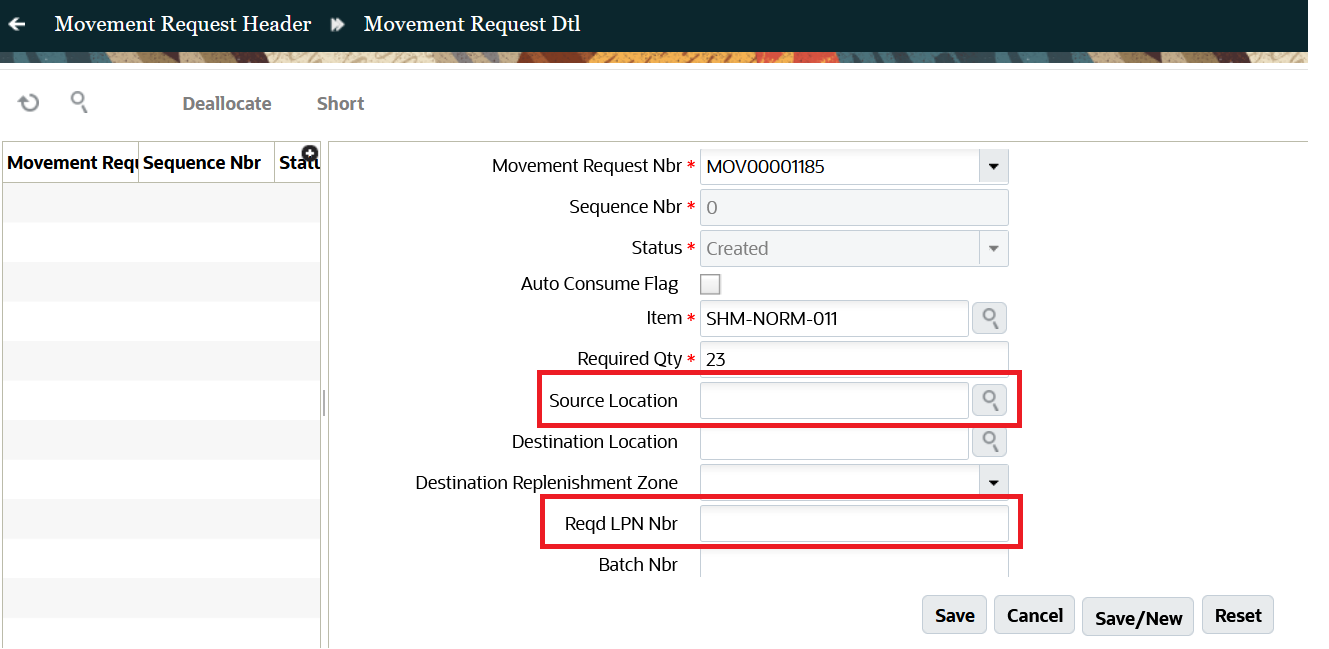The width and height of the screenshot is (1329, 649).
Task: Click the Cancel button
Action: tap(1034, 616)
